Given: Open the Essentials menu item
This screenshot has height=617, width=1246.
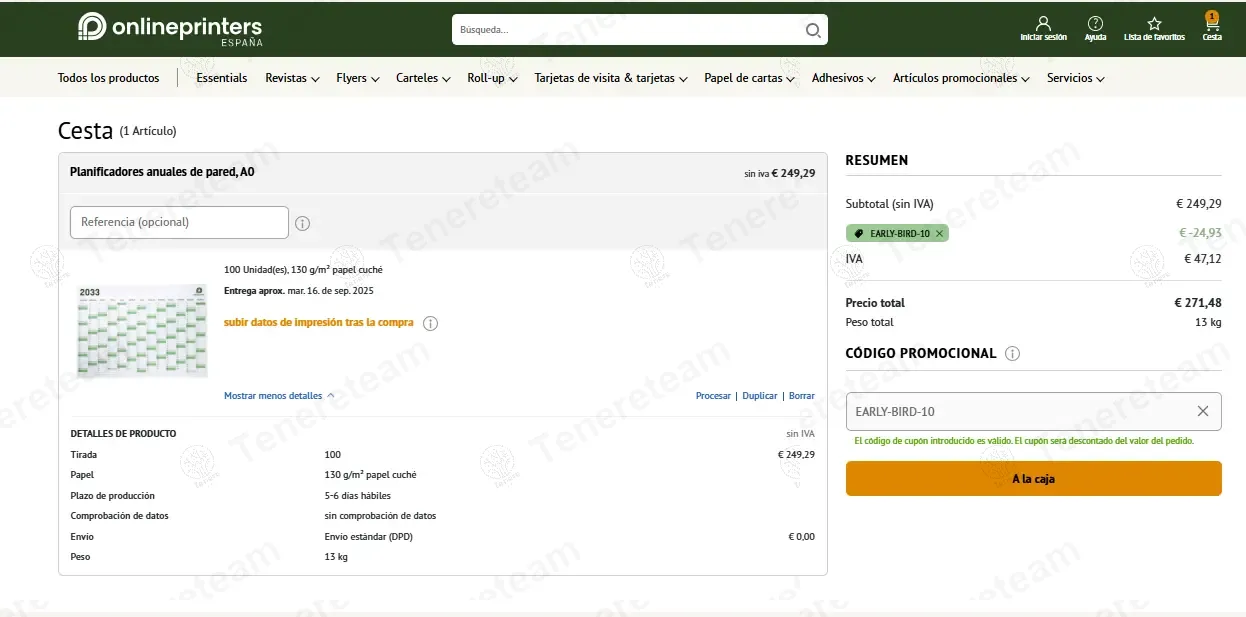Looking at the screenshot, I should pos(222,78).
